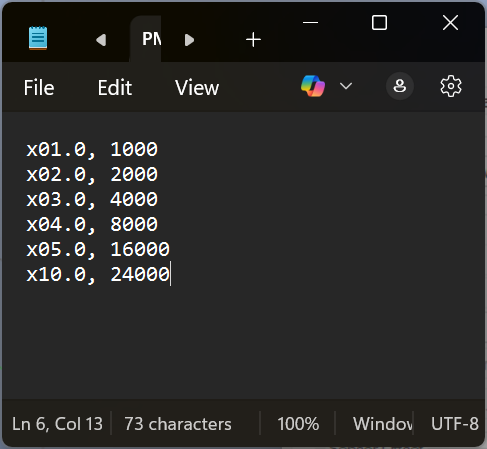487x449 pixels.
Task: Click the Windows line ending indicator
Action: pos(382,424)
